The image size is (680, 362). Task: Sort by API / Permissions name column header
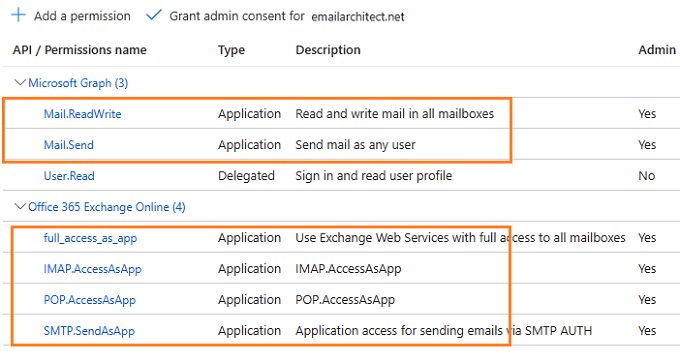tap(79, 50)
